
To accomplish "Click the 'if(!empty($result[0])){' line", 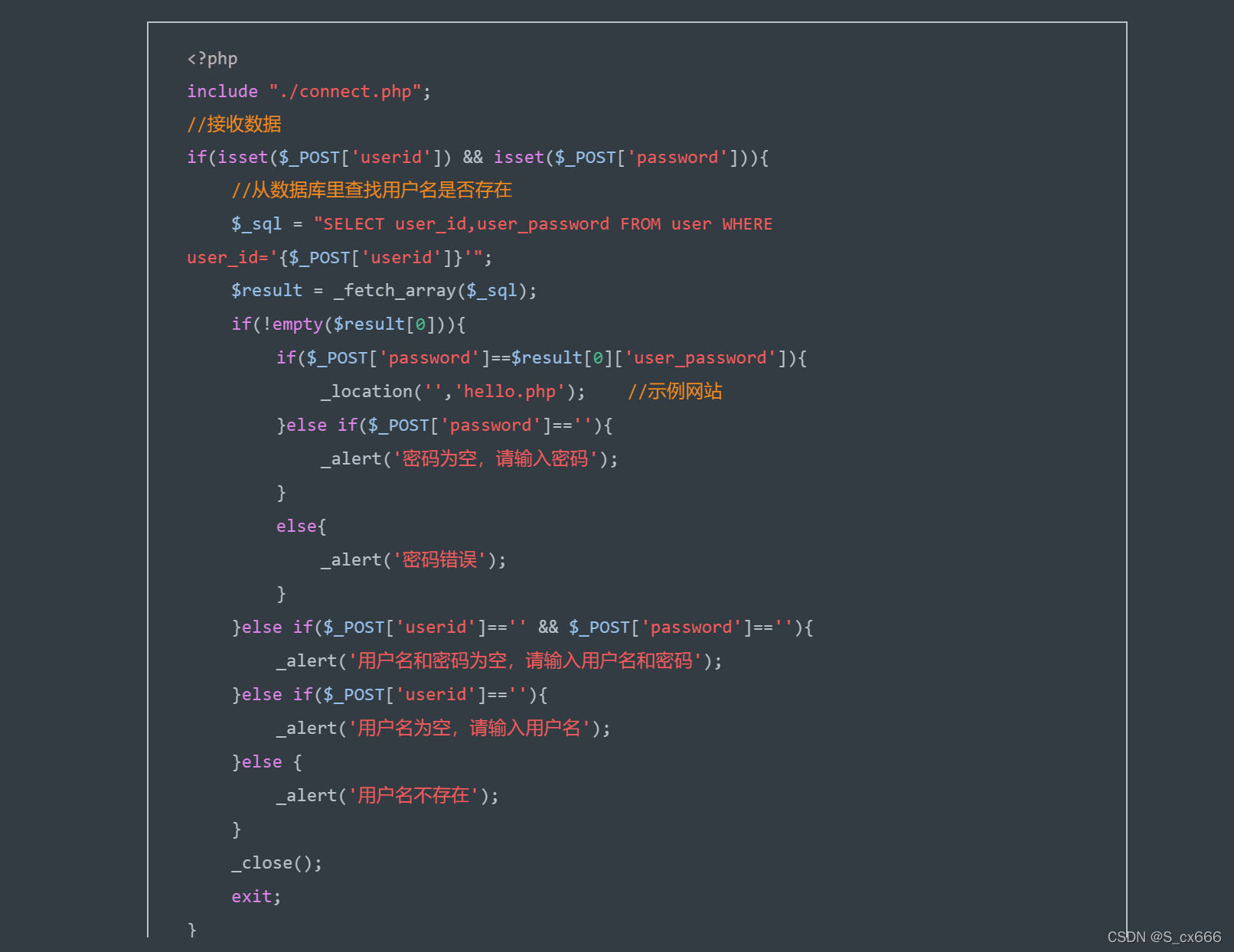I will coord(348,324).
